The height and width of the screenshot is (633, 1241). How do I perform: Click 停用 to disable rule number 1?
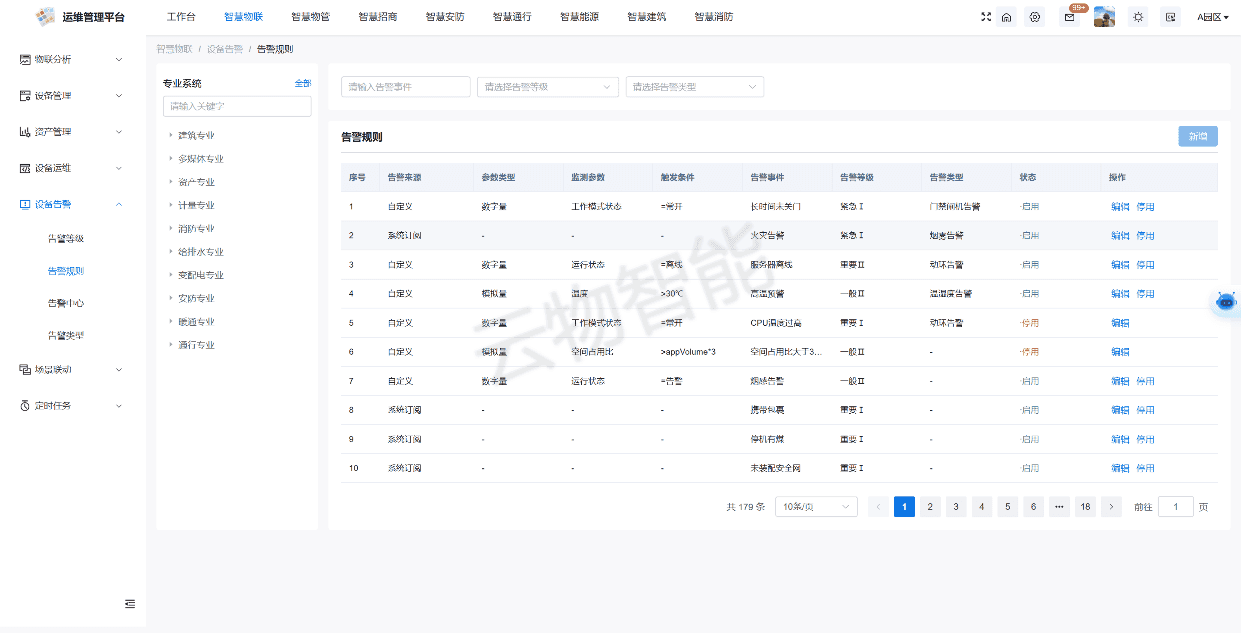click(1145, 207)
